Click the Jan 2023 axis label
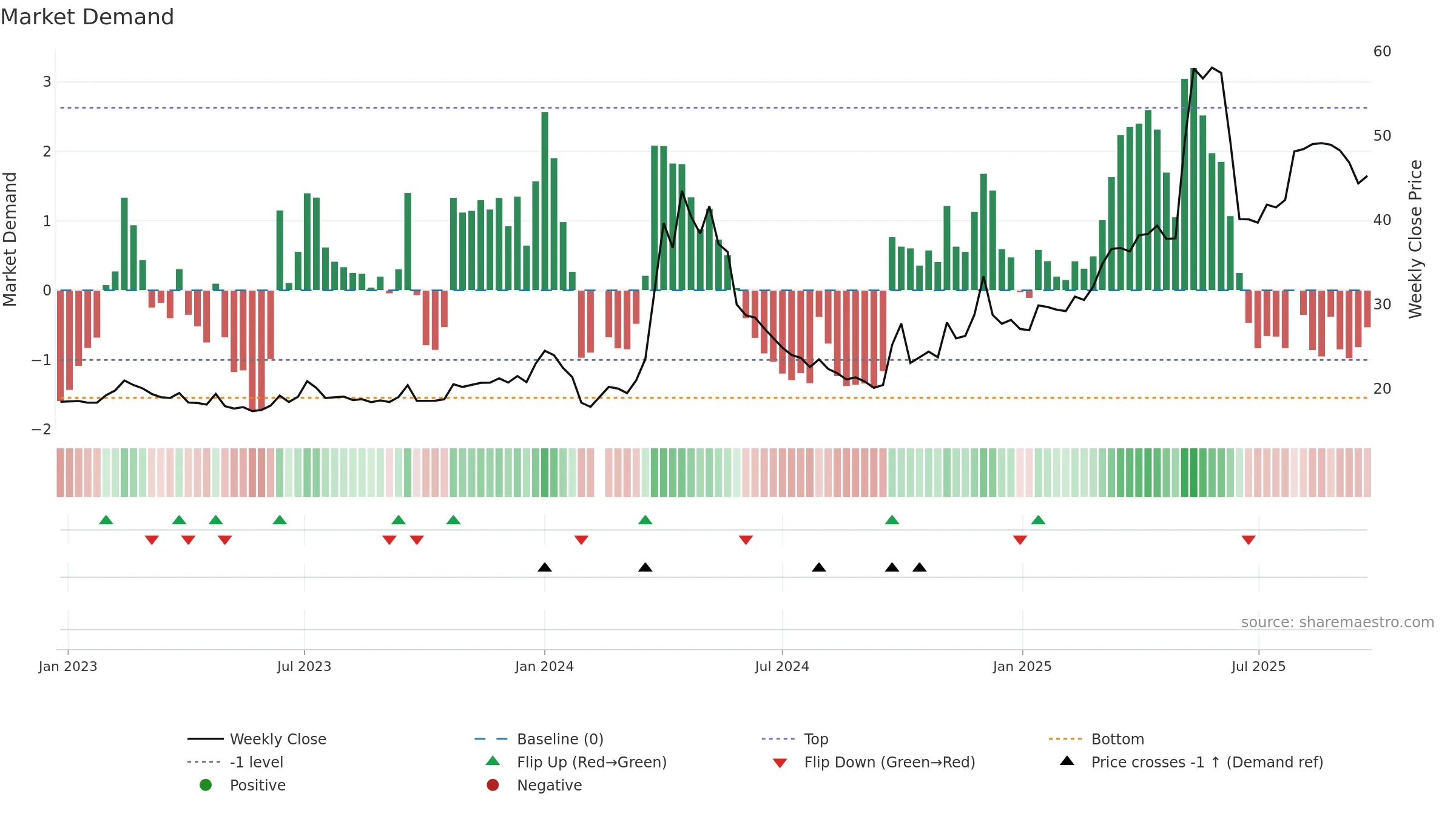 (x=68, y=667)
